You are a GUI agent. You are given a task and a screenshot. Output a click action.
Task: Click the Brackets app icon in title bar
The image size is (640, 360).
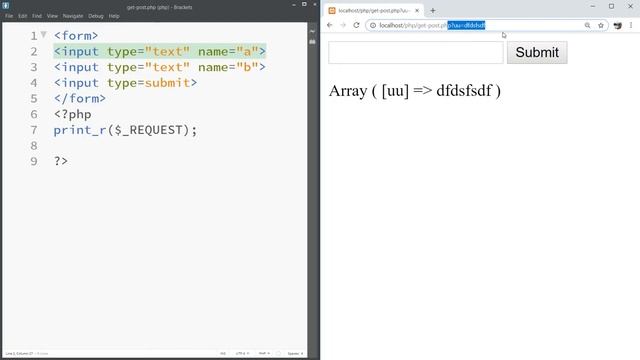[x=6, y=5]
